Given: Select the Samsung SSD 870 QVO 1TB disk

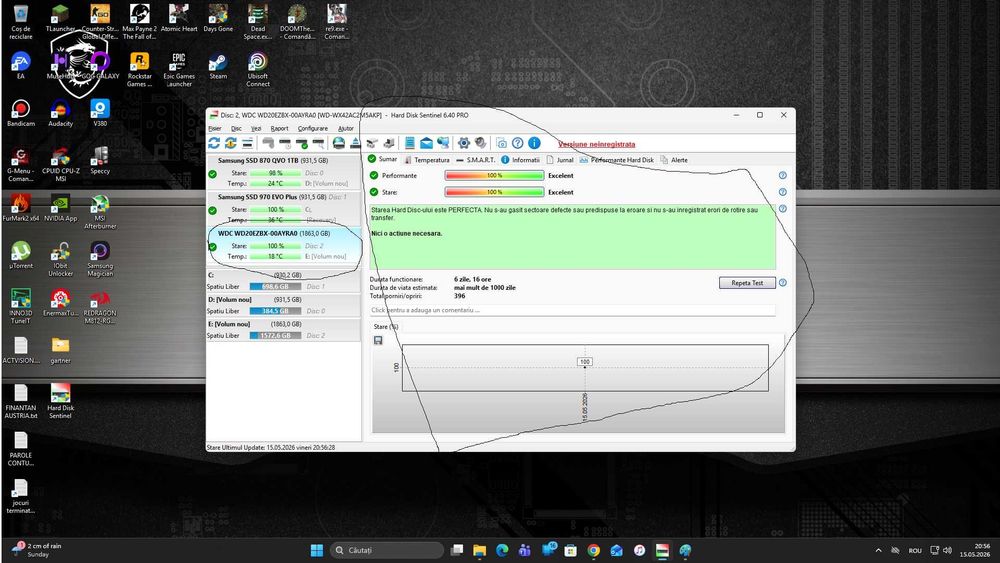Looking at the screenshot, I should tap(284, 172).
